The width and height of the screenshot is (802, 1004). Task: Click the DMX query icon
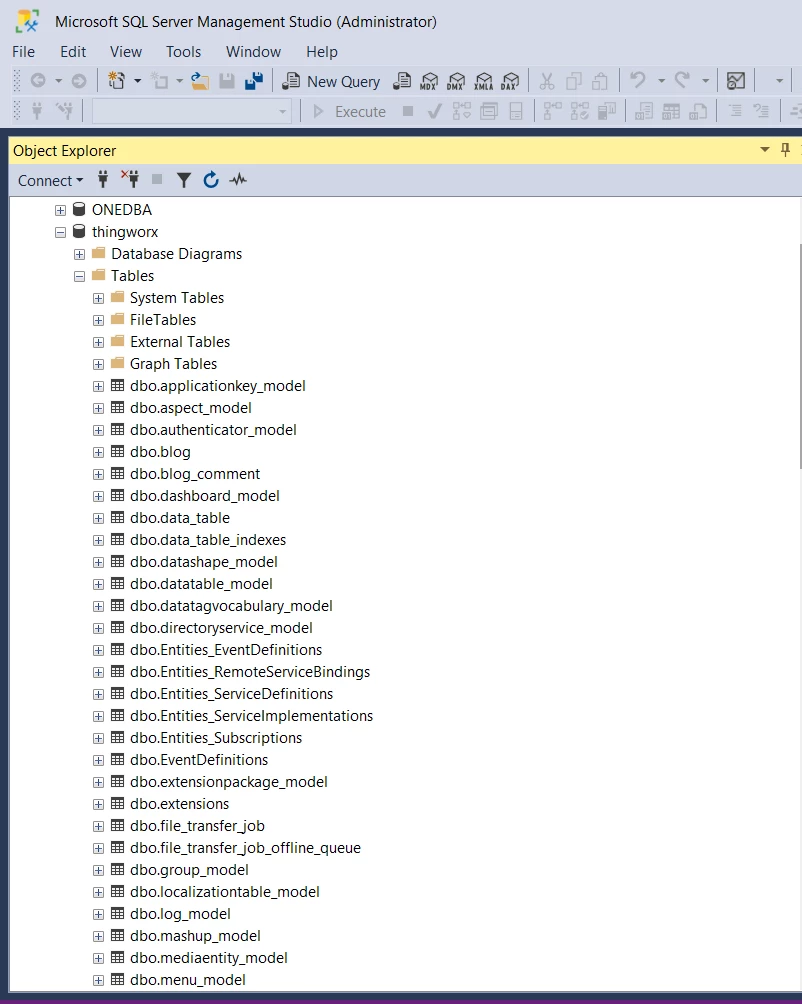click(x=456, y=81)
